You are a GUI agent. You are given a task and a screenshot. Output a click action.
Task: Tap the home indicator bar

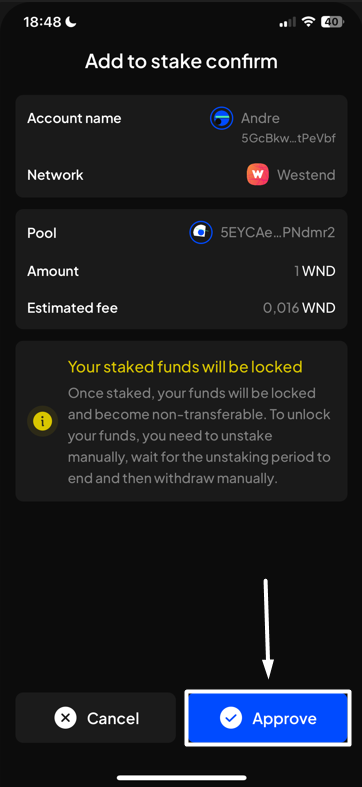pyautogui.click(x=181, y=778)
